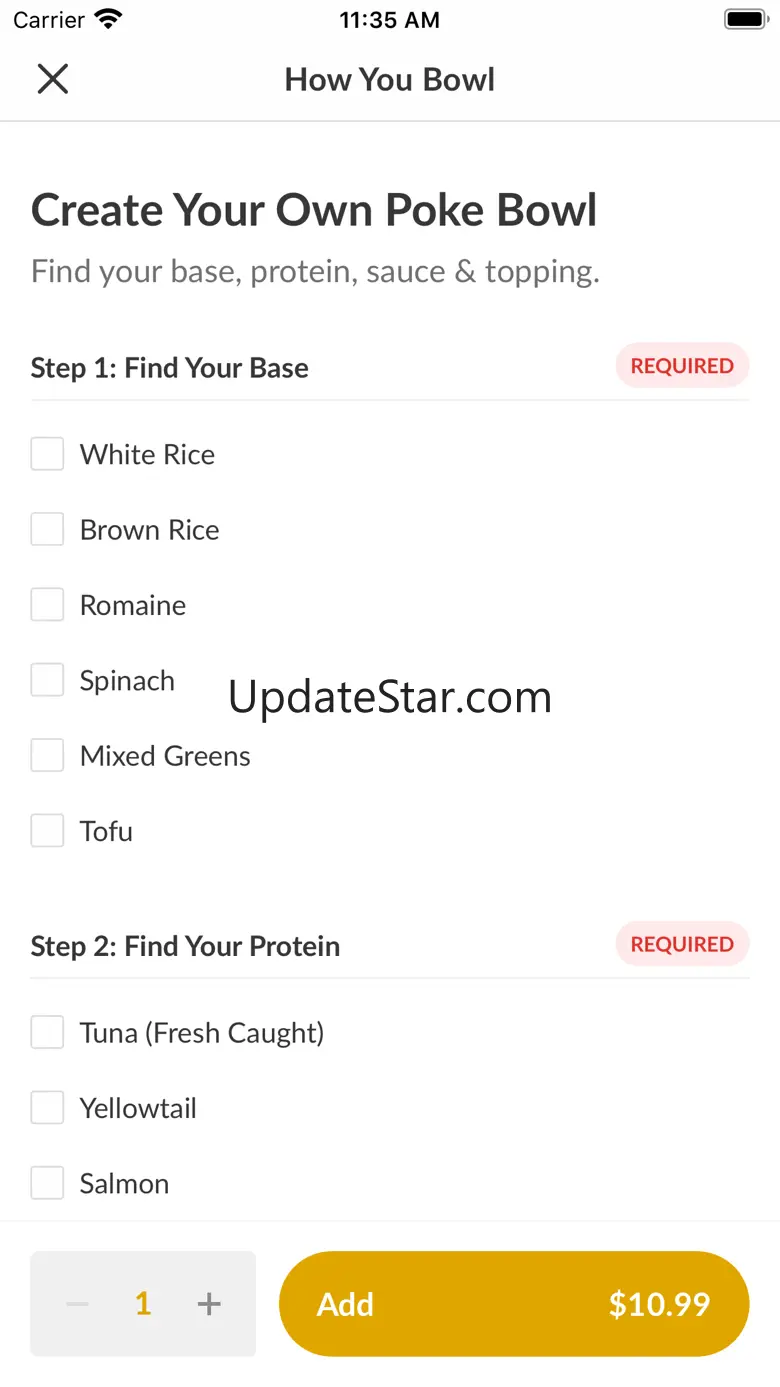Tap the plus quantity icon
Image resolution: width=780 pixels, height=1387 pixels.
(209, 1304)
